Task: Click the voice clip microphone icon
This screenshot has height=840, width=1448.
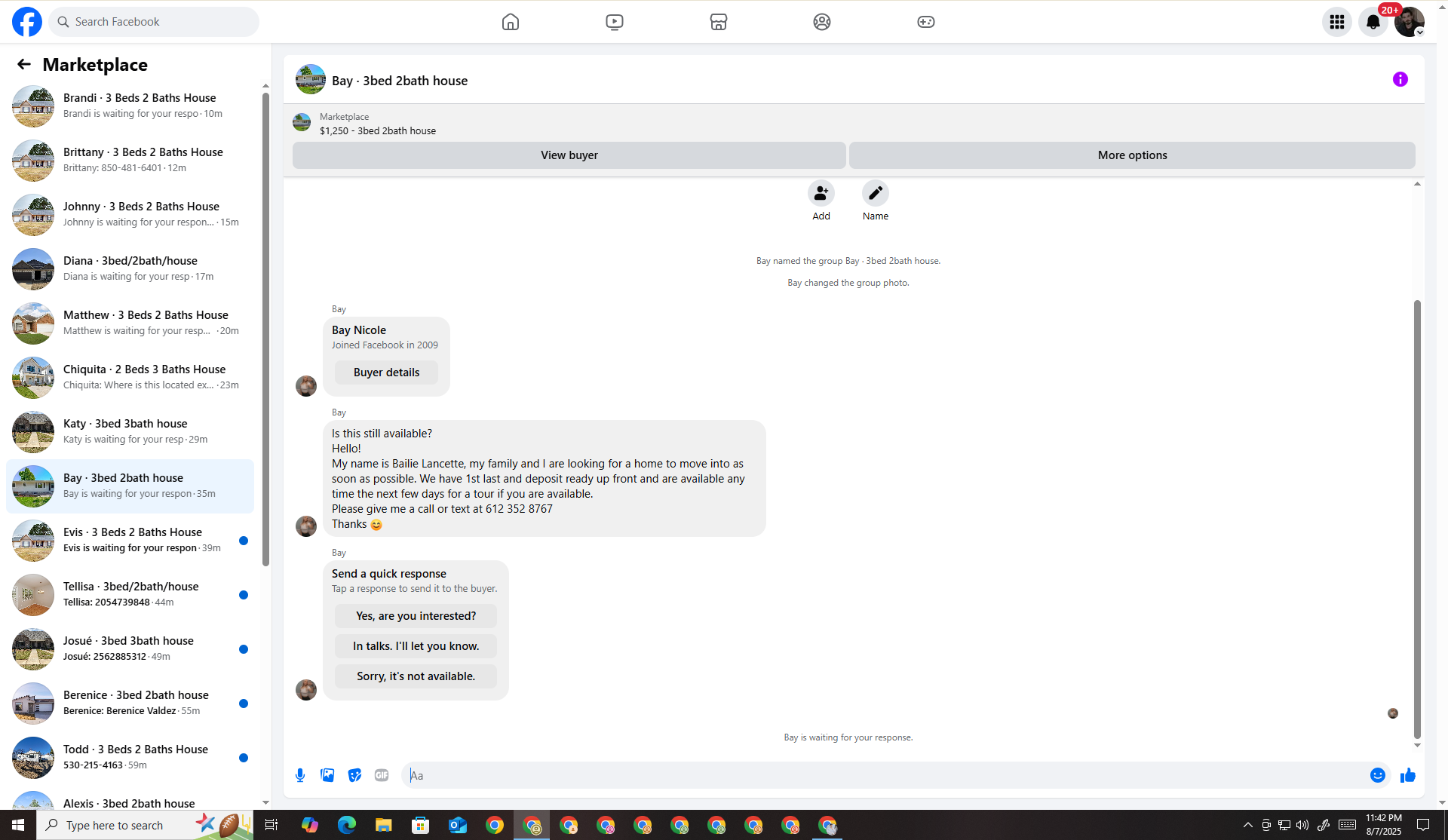Action: coord(300,775)
